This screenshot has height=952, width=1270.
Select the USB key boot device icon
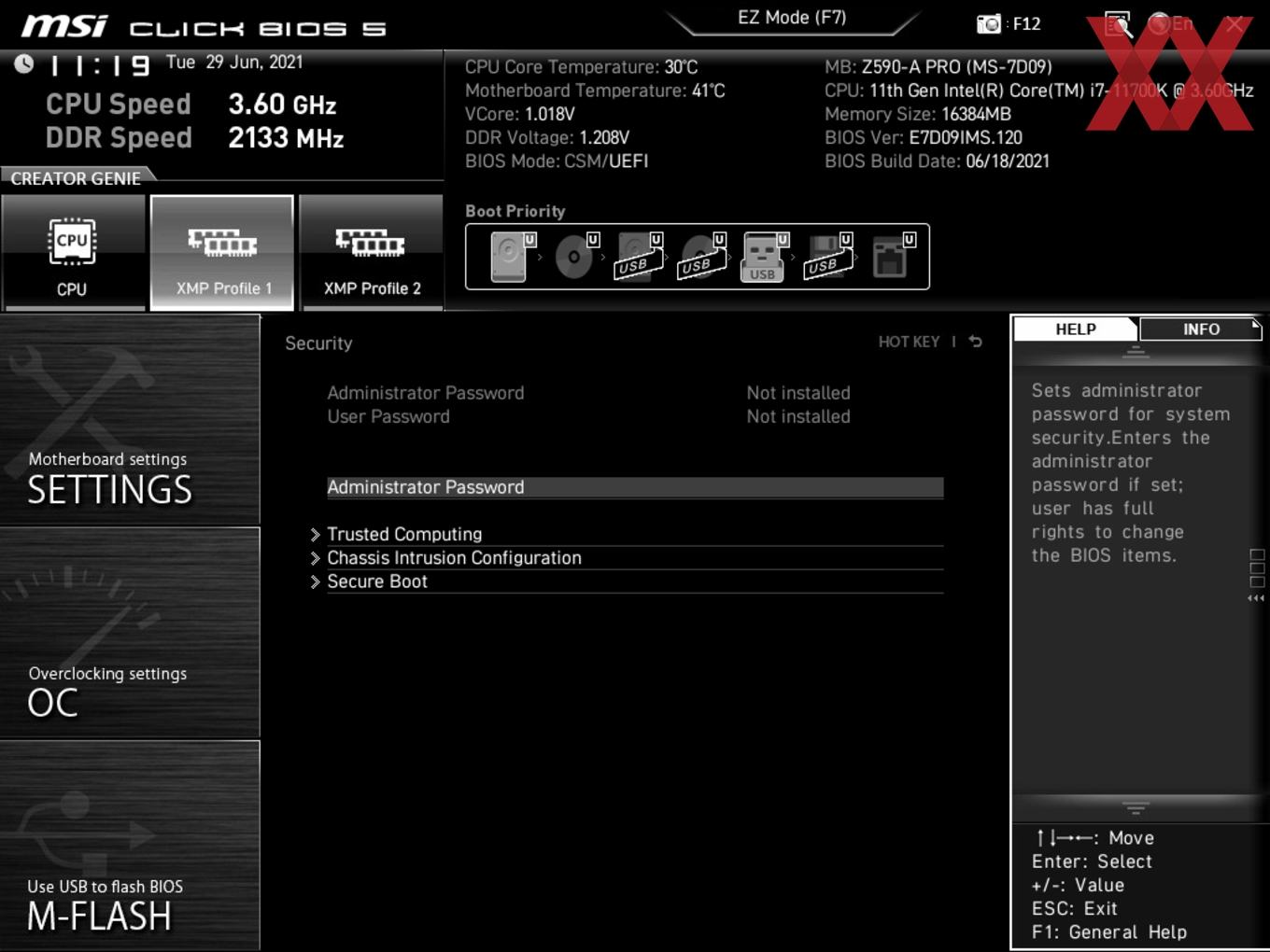765,256
